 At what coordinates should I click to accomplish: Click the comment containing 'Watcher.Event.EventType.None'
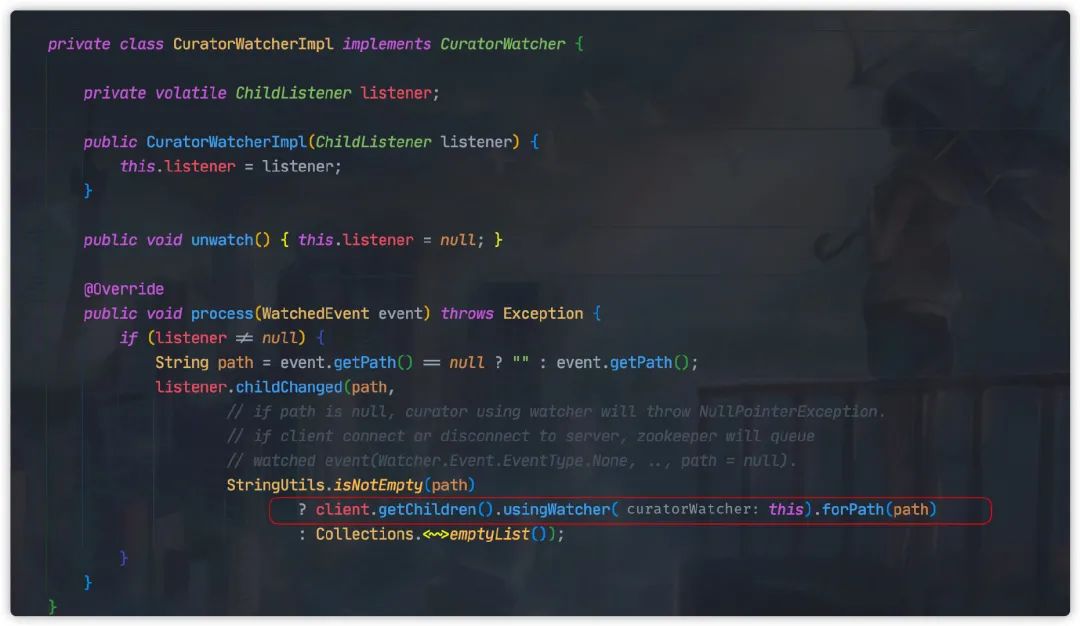(x=511, y=461)
